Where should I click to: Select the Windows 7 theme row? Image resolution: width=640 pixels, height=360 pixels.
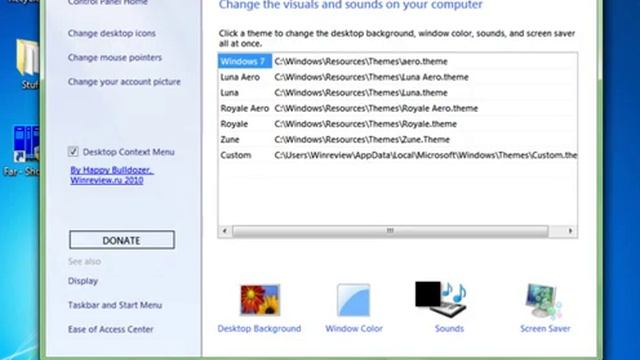[398, 61]
